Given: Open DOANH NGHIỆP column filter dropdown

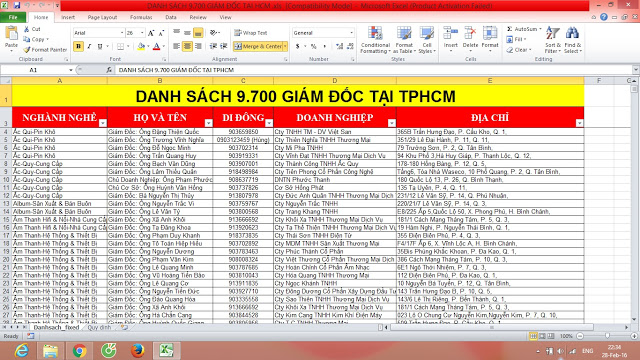Looking at the screenshot, I should tap(392, 123).
